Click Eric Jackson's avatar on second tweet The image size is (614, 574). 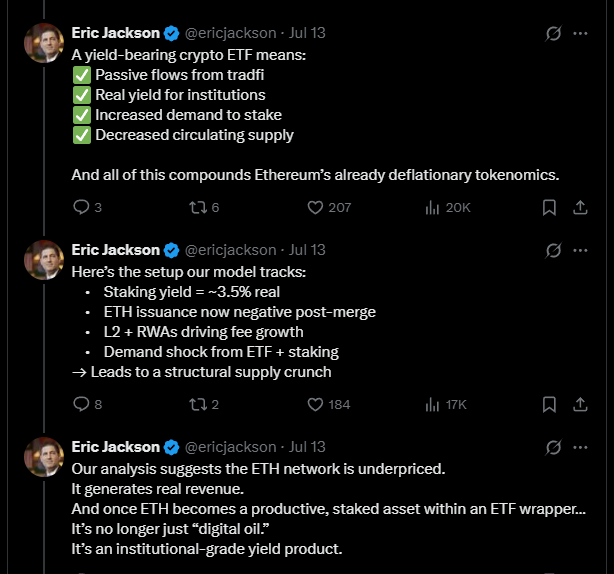[44, 260]
